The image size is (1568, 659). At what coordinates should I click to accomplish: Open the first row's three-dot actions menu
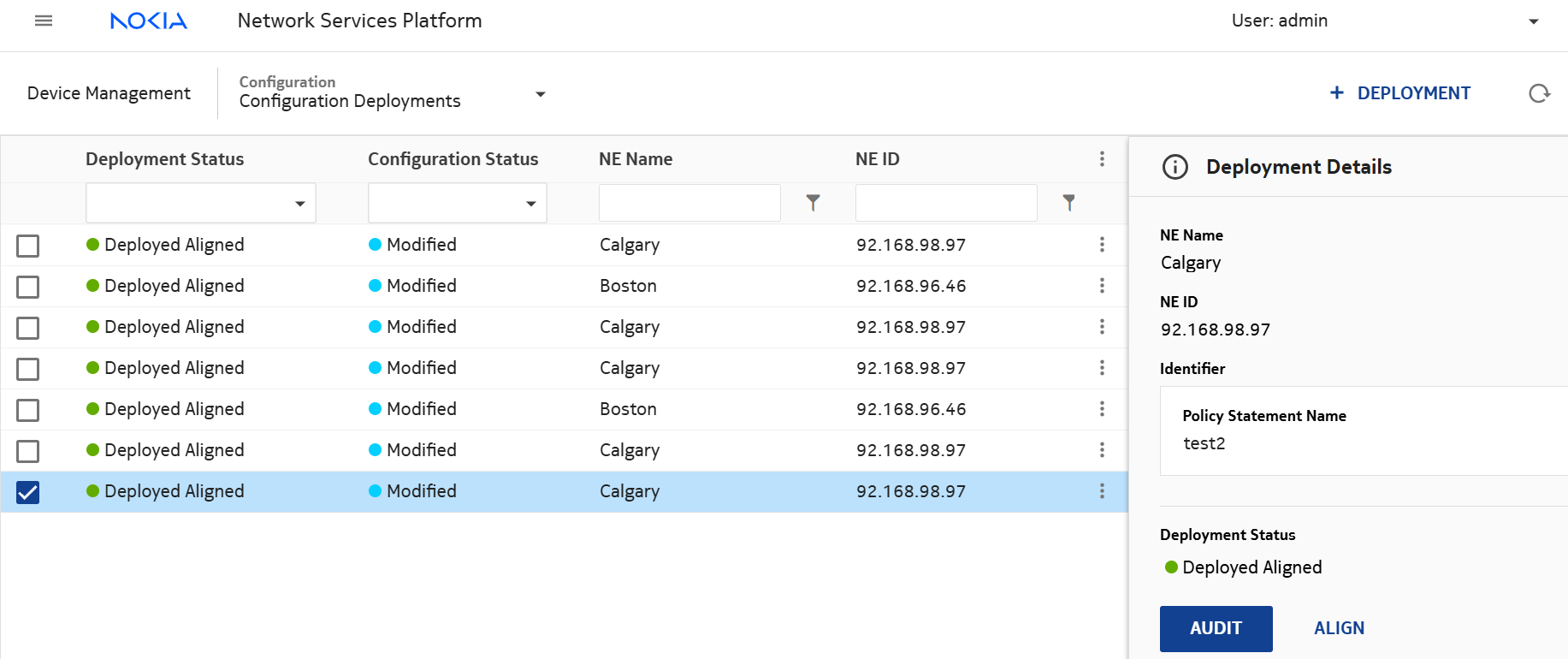click(1102, 245)
